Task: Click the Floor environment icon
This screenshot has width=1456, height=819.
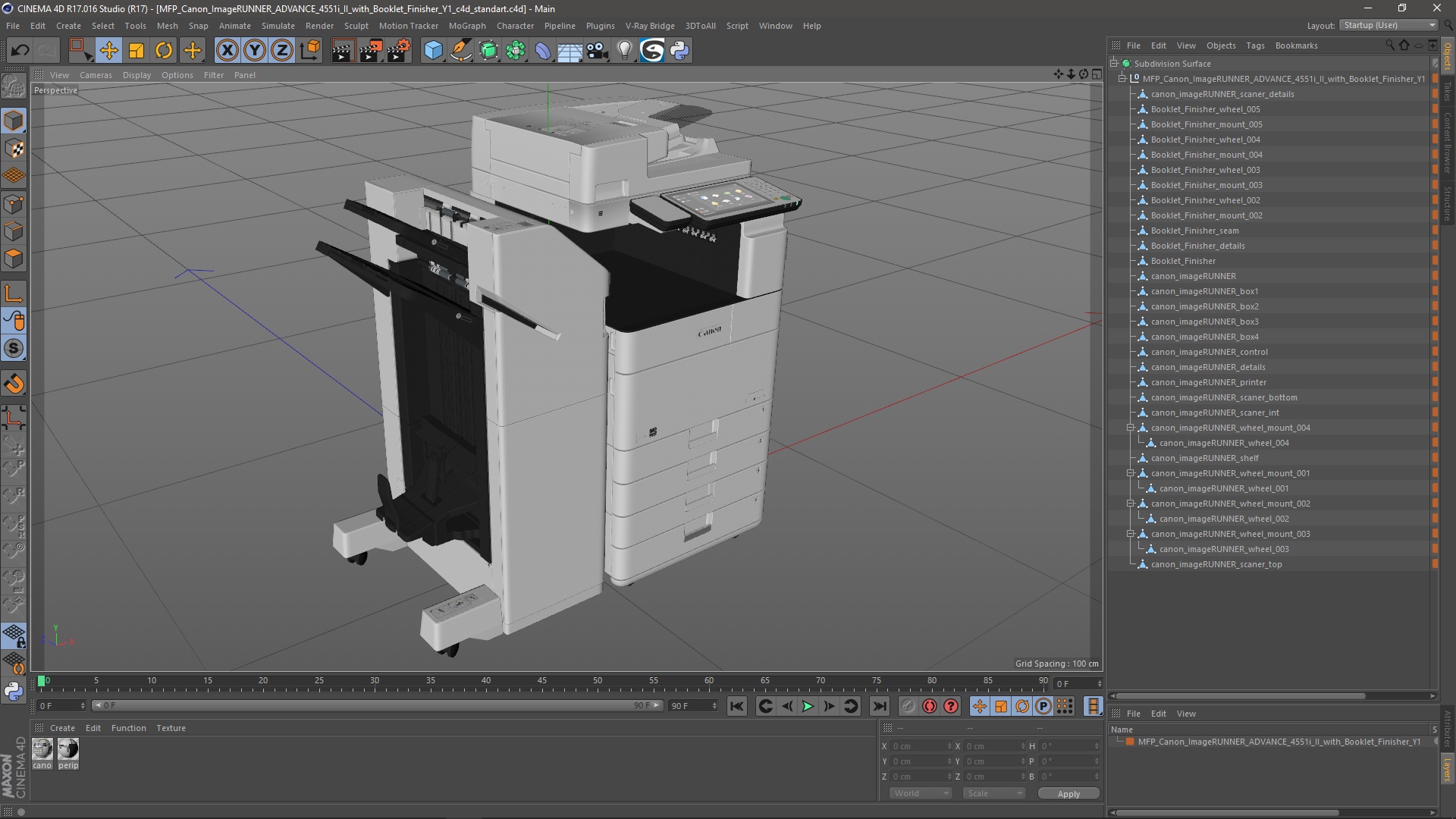Action: (x=570, y=50)
